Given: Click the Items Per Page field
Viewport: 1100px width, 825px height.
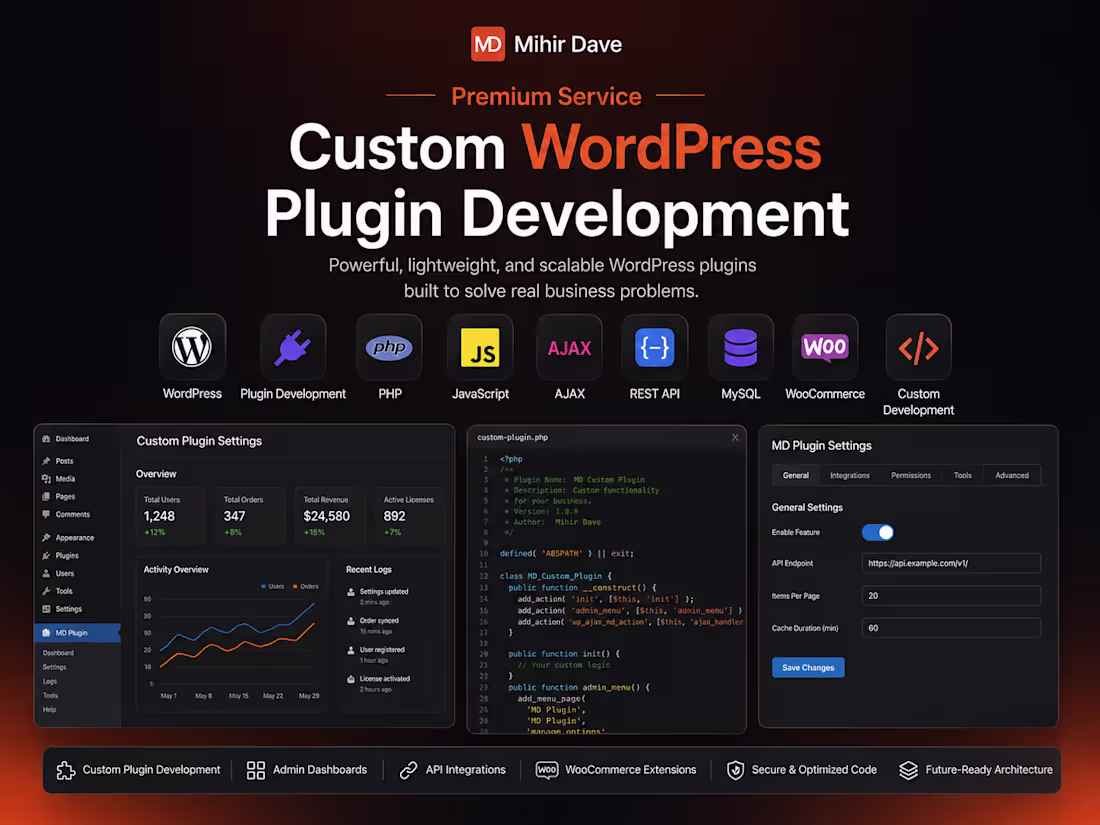Looking at the screenshot, I should pyautogui.click(x=951, y=596).
